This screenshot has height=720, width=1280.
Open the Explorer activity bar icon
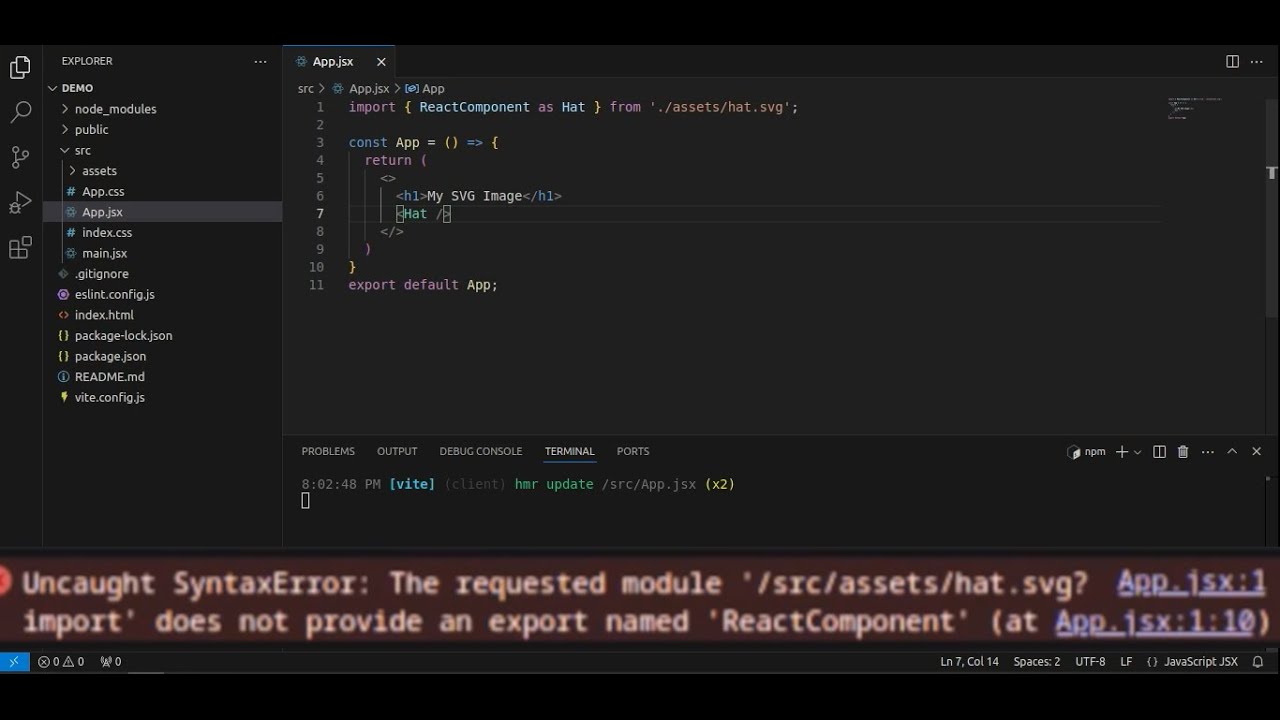pyautogui.click(x=20, y=68)
